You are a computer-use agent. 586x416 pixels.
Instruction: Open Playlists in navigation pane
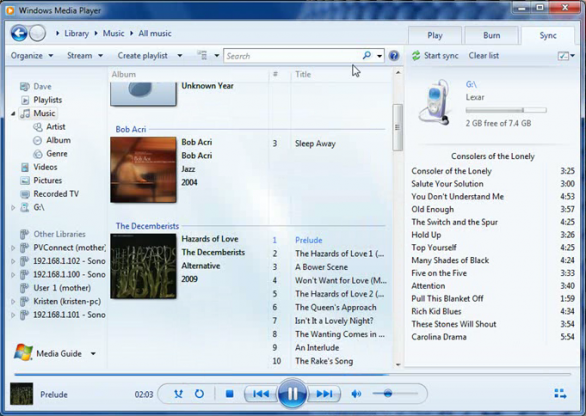(x=47, y=100)
